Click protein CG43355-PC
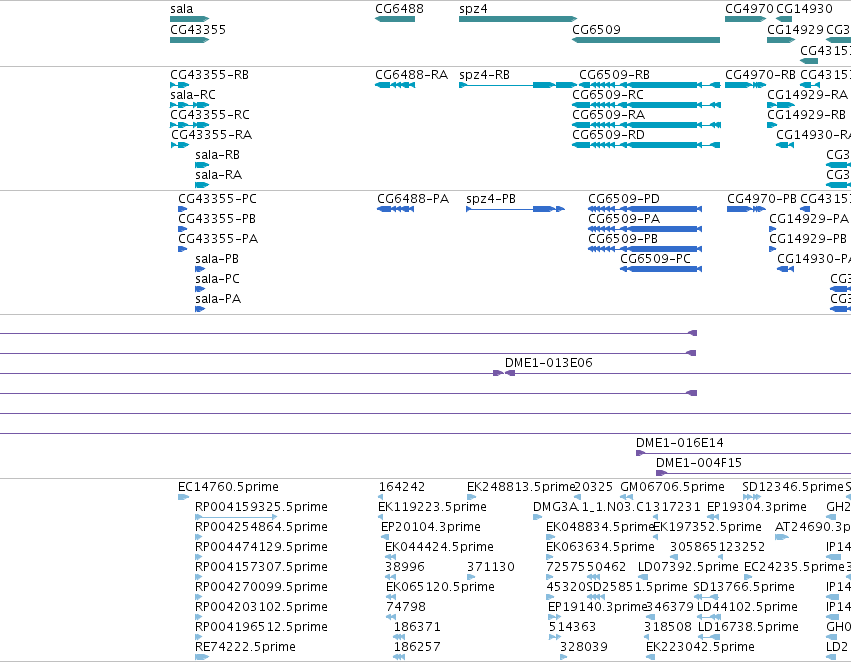The width and height of the screenshot is (851, 662). pos(182,209)
